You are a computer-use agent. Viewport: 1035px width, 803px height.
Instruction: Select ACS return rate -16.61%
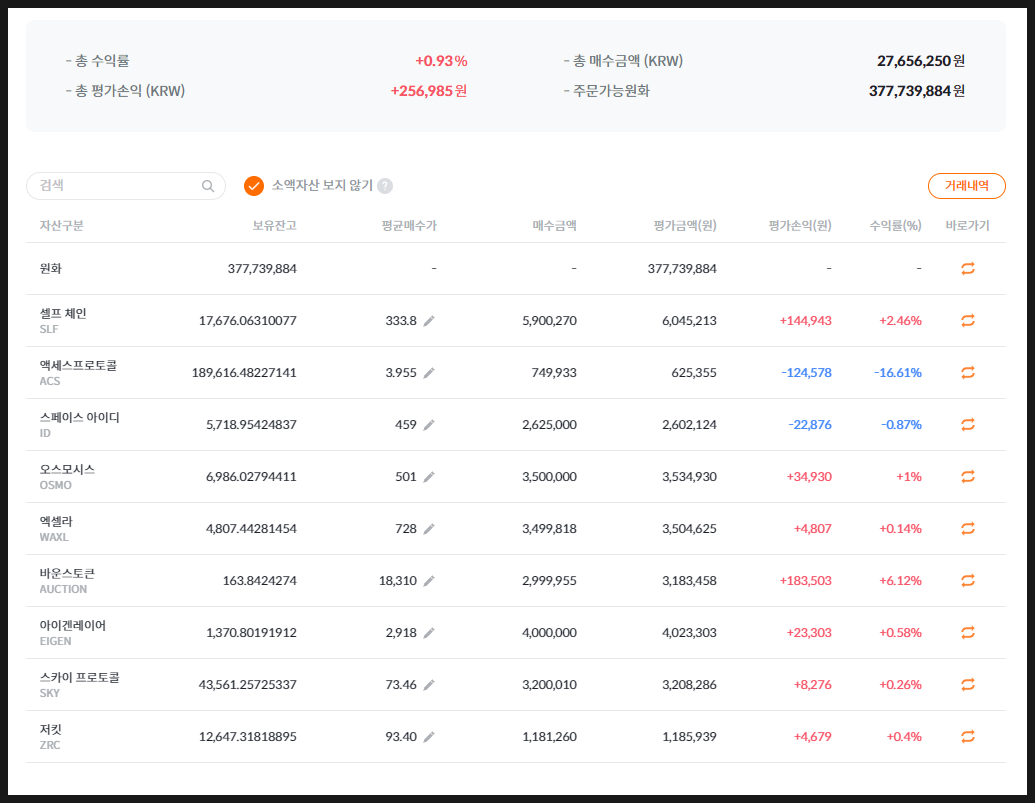click(898, 373)
